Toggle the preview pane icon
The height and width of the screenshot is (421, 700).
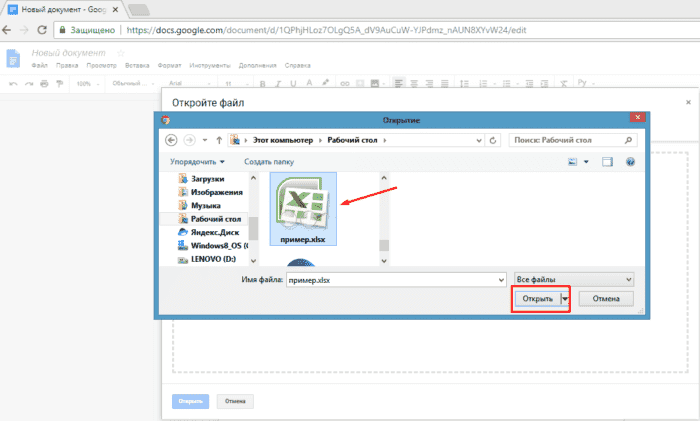(x=608, y=161)
